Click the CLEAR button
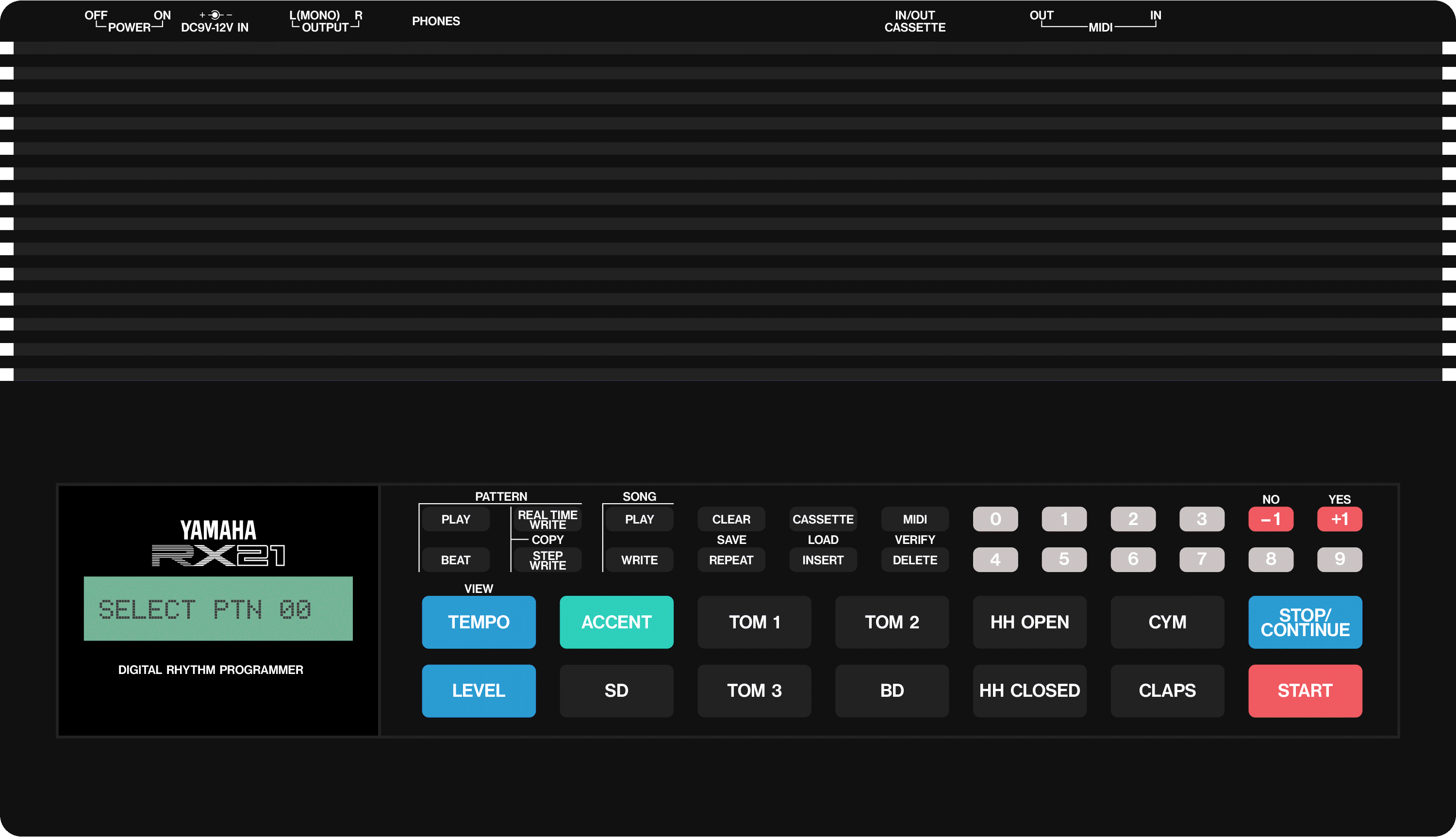This screenshot has width=1456, height=837. click(731, 519)
